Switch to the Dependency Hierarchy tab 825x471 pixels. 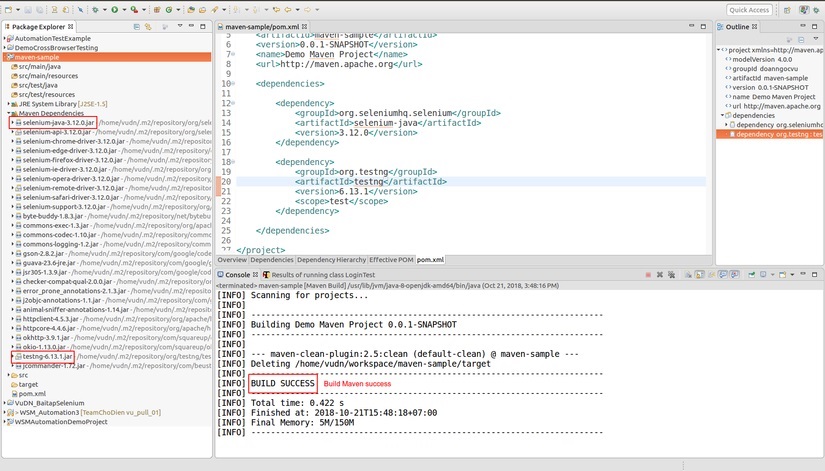[x=331, y=260]
